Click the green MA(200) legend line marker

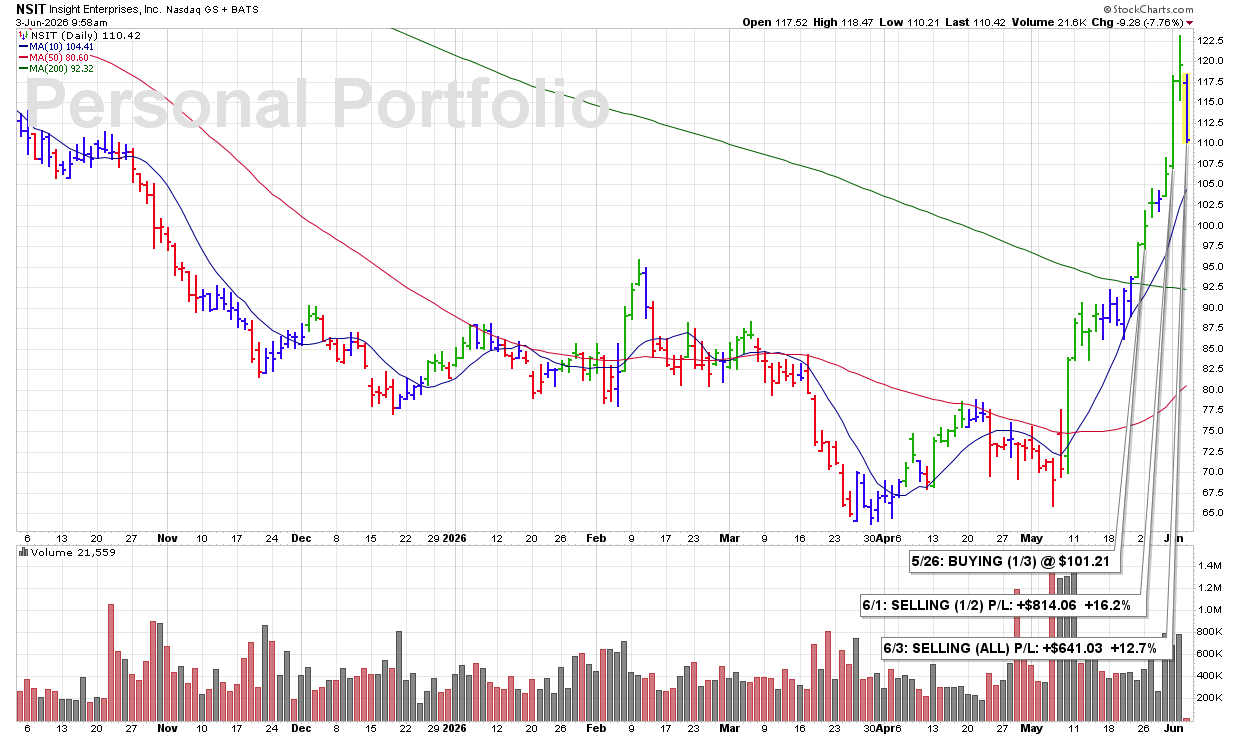click(22, 68)
